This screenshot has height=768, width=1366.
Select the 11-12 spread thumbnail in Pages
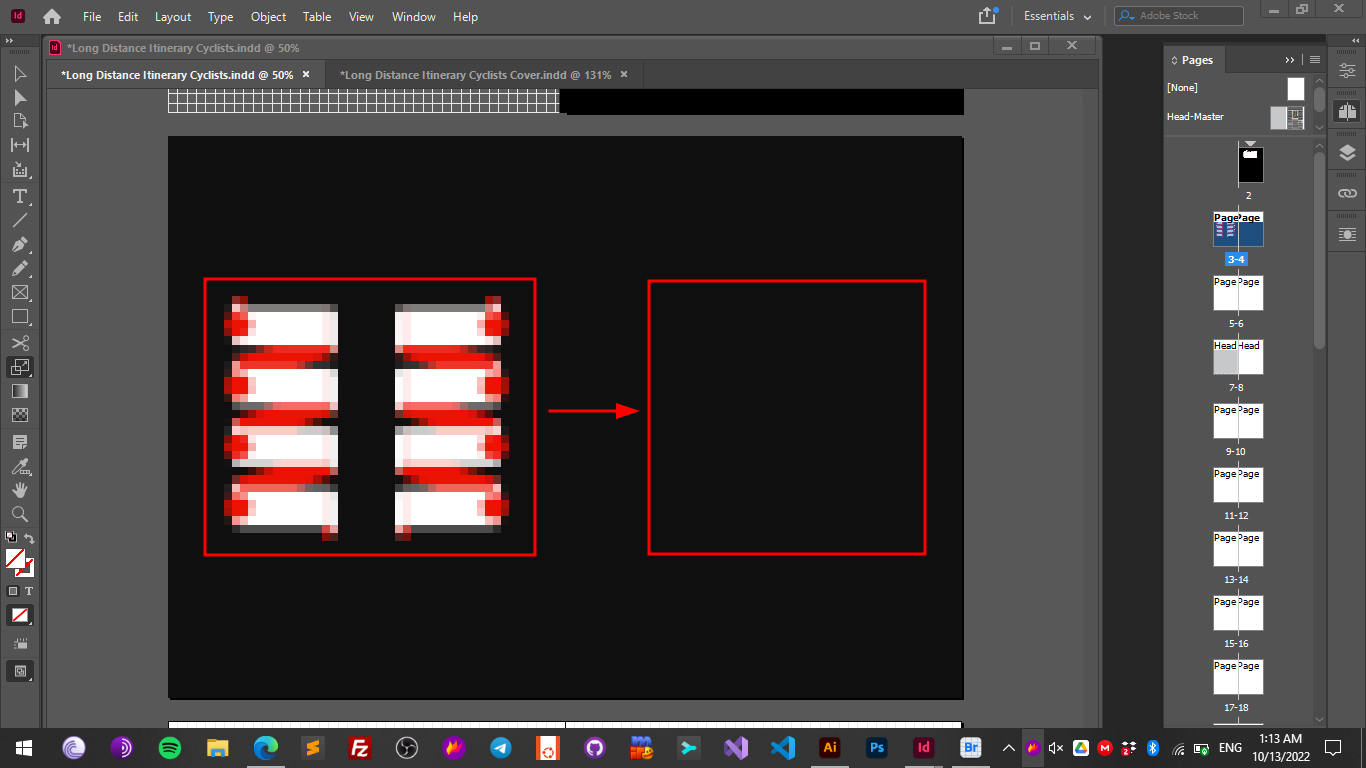[x=1238, y=485]
